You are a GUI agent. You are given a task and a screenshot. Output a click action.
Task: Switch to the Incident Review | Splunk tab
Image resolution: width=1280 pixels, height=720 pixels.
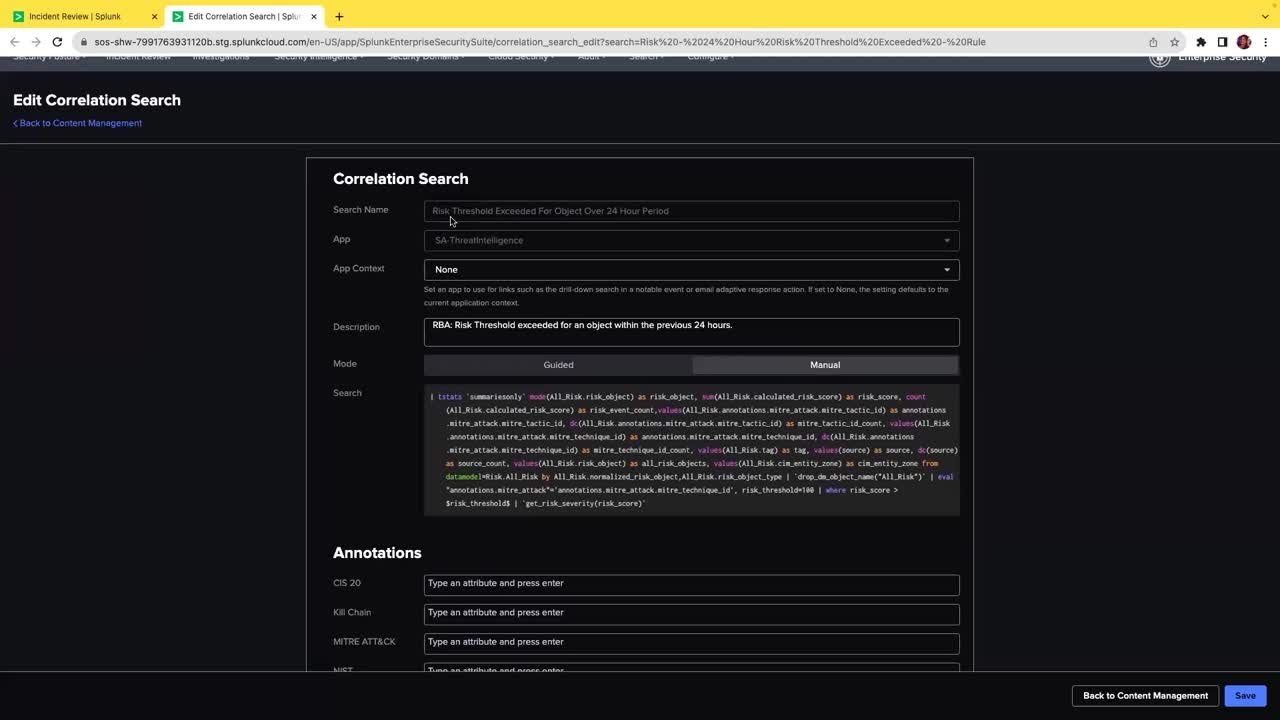point(84,16)
